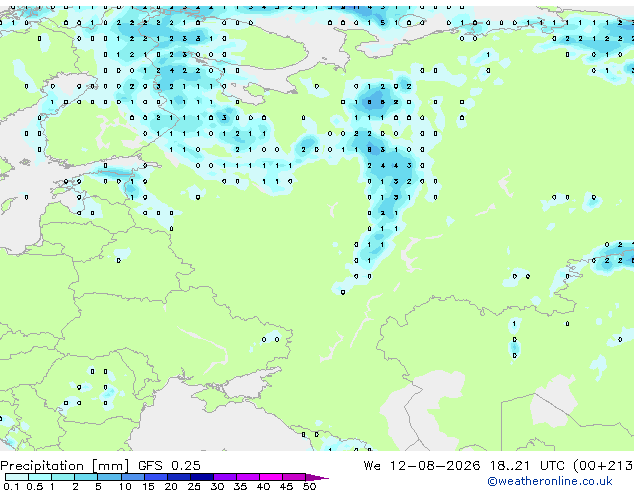Click the '(00+213' forecast offset text
This screenshot has height=490, width=634.
pyautogui.click(x=603, y=466)
